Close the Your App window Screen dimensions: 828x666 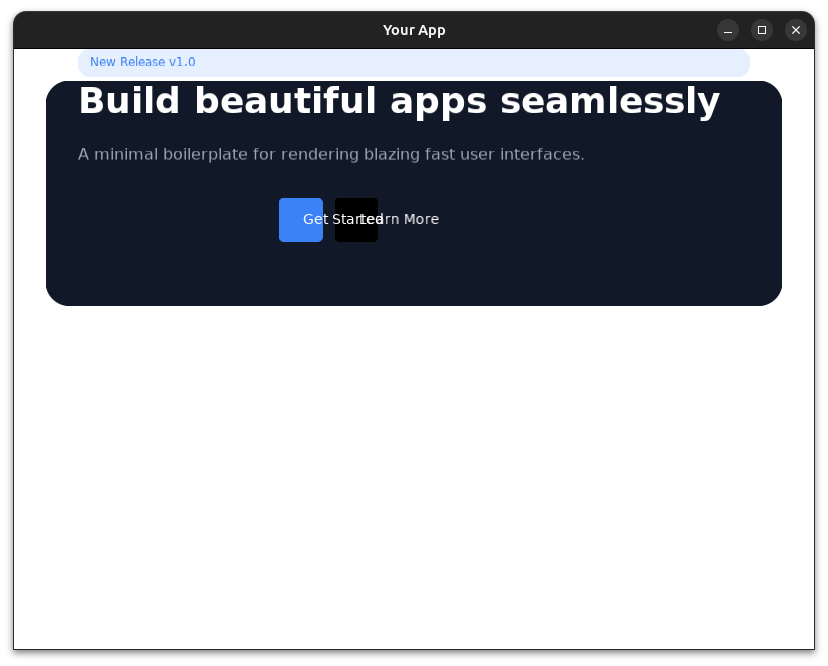796,30
